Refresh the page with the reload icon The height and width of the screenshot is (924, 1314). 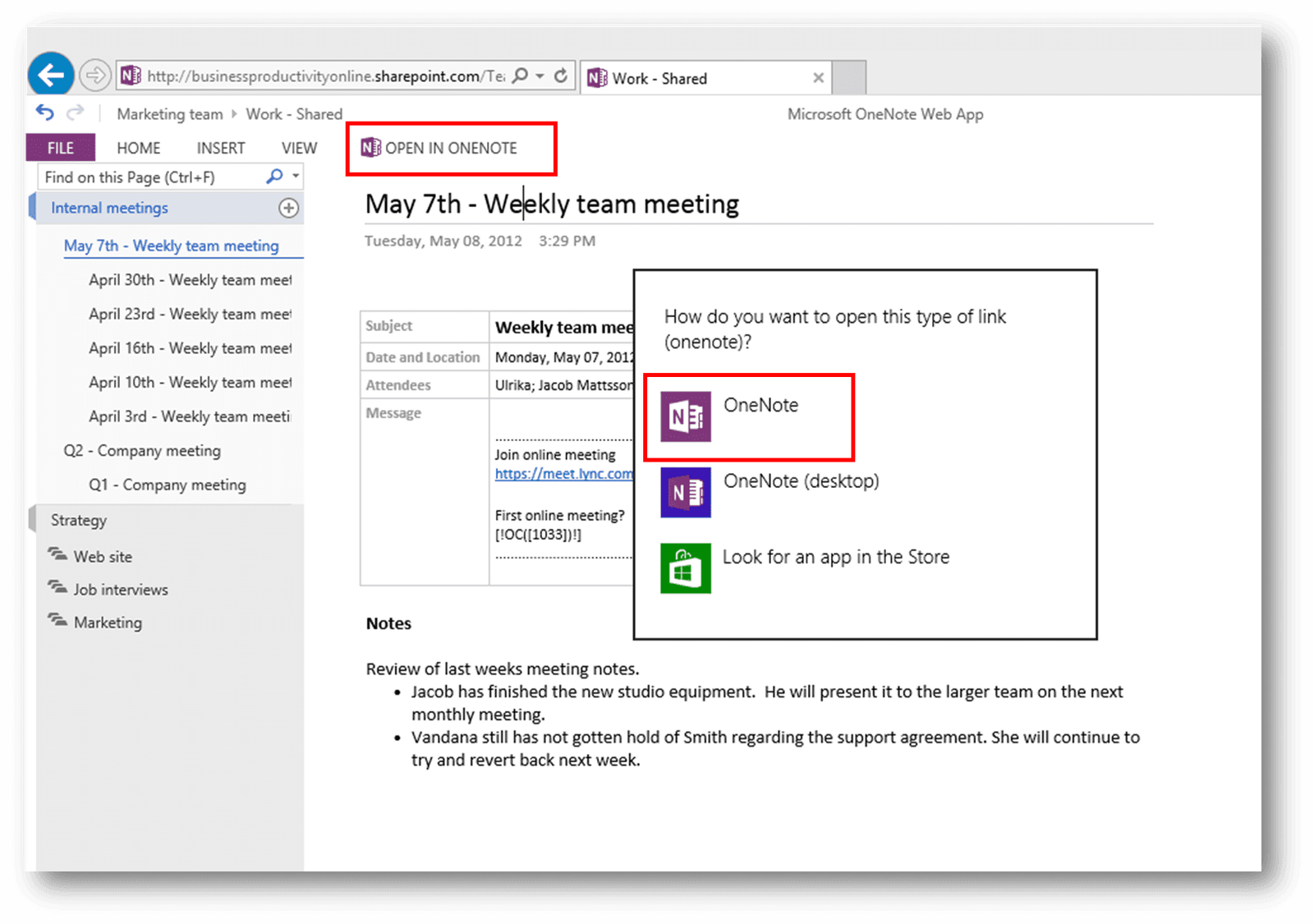561,76
